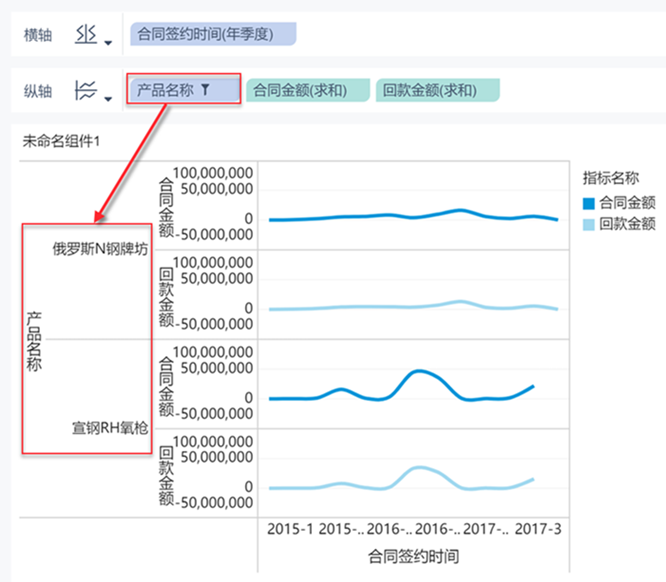Click the 合同金额 legend color swatch
Screen dimensions: 666x582
(589, 203)
